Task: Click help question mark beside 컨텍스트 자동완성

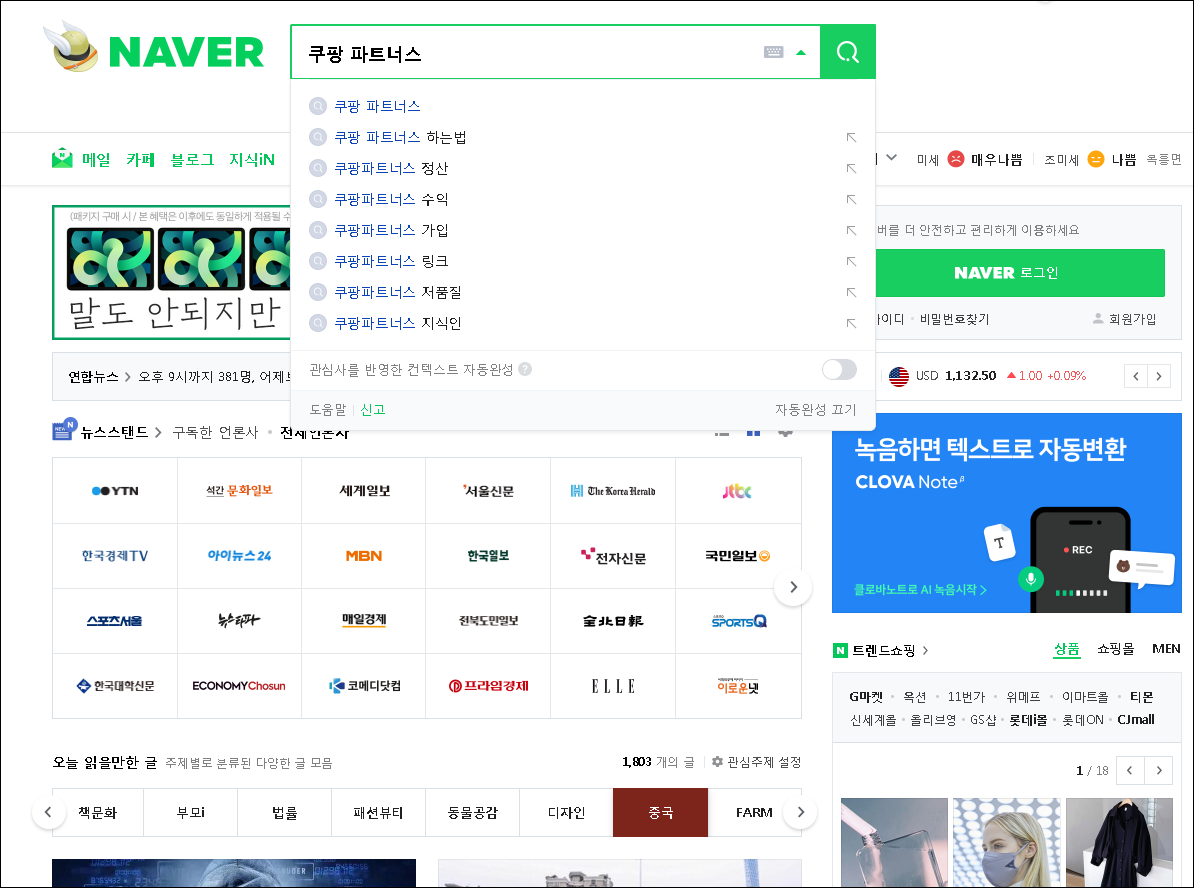Action: point(525,369)
